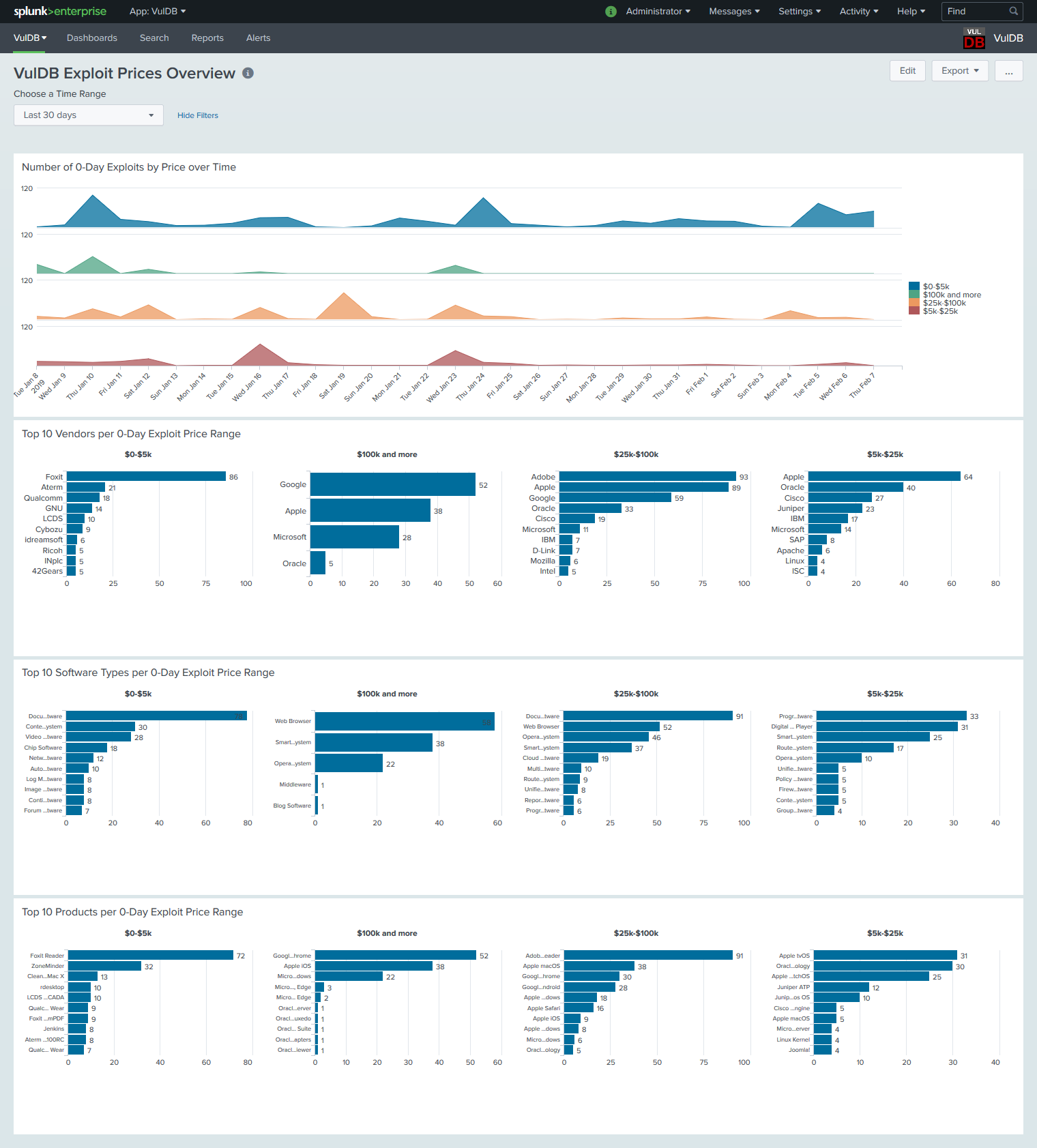Click the Apple bar with value 64 in $5k-$25k vendors chart

884,477
